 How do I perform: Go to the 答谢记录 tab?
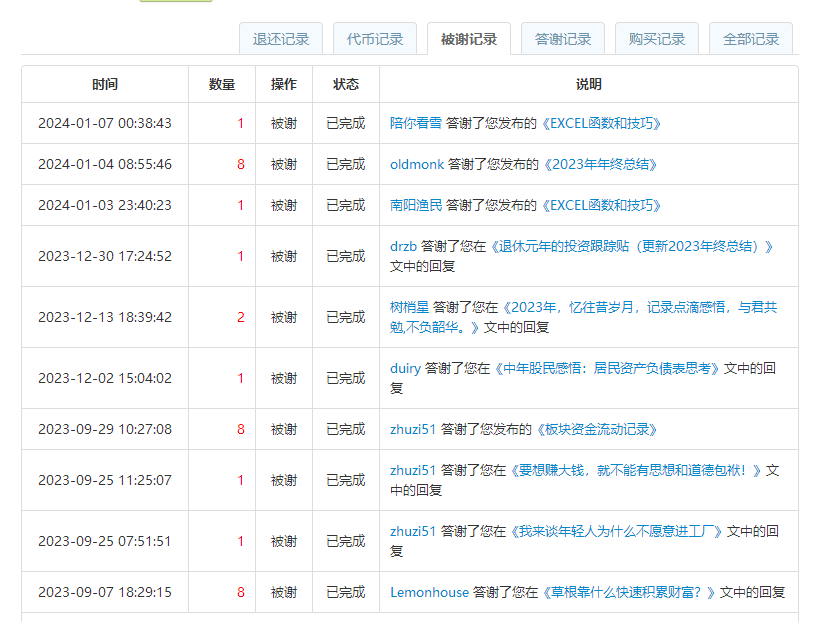[563, 39]
